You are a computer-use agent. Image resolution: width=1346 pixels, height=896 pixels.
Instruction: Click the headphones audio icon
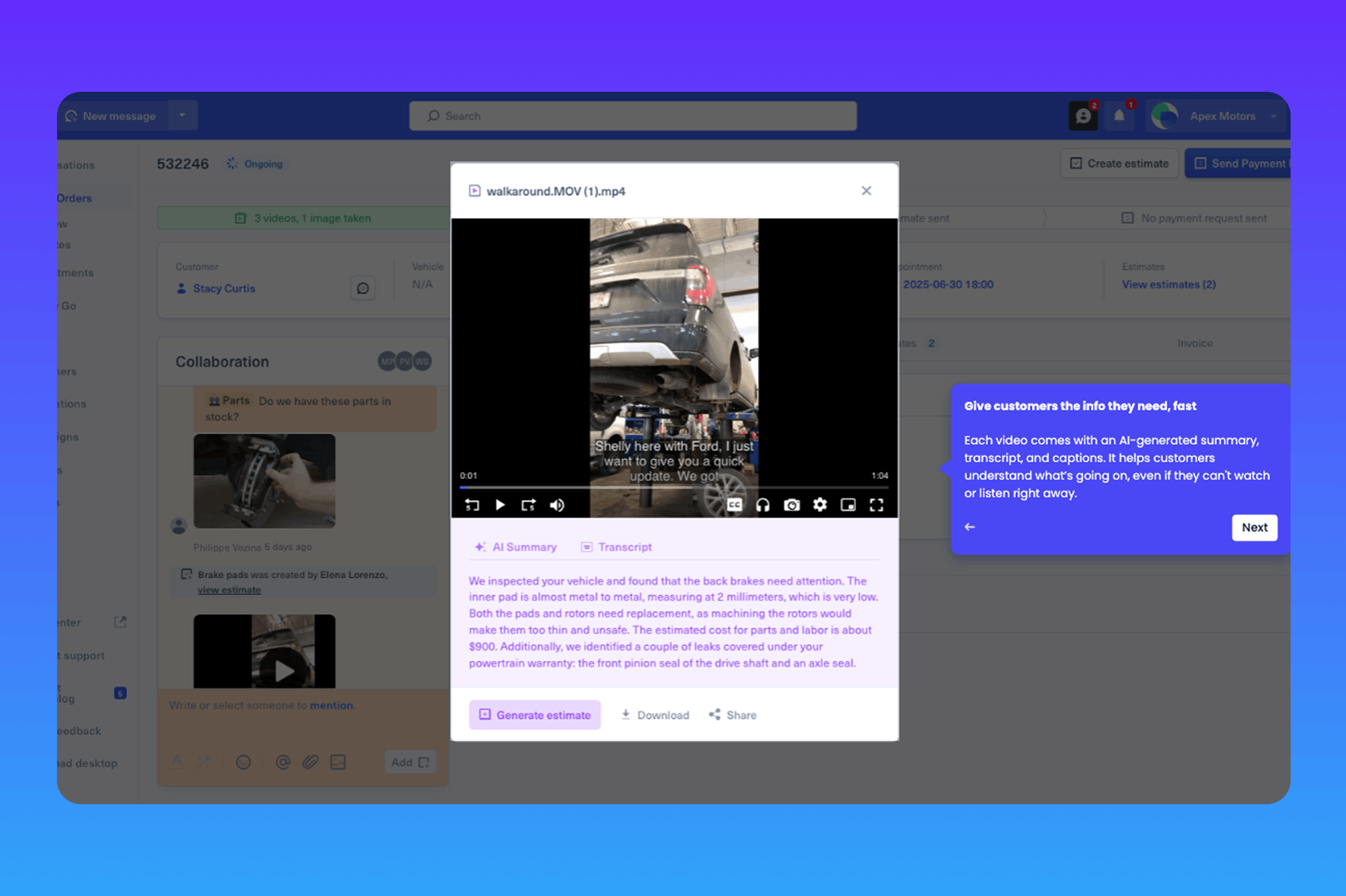[762, 504]
